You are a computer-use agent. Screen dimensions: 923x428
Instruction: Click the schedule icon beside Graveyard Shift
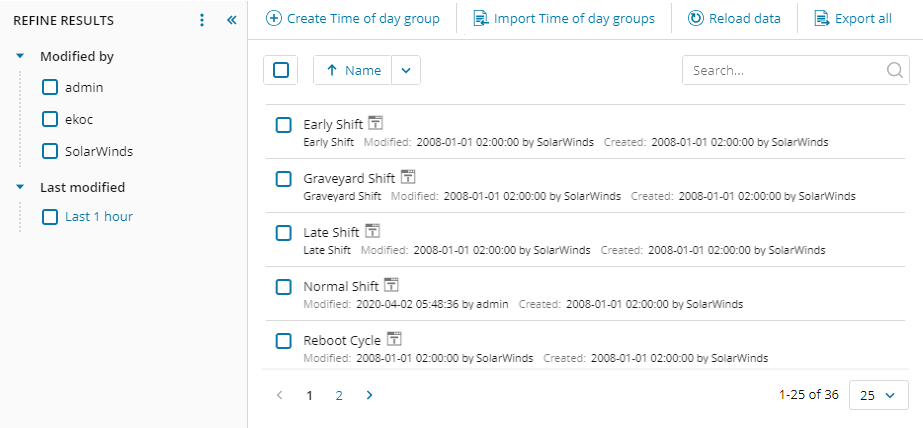point(408,177)
